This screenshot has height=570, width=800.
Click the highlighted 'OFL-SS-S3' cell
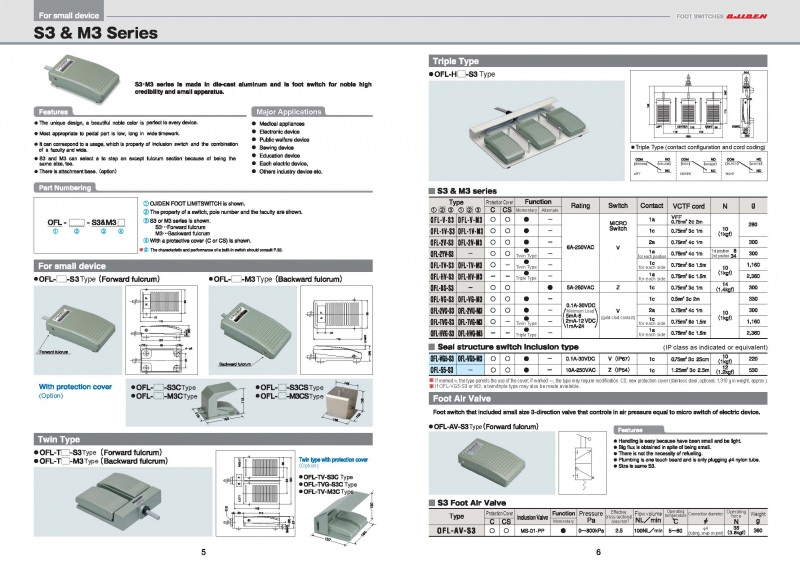442,370
